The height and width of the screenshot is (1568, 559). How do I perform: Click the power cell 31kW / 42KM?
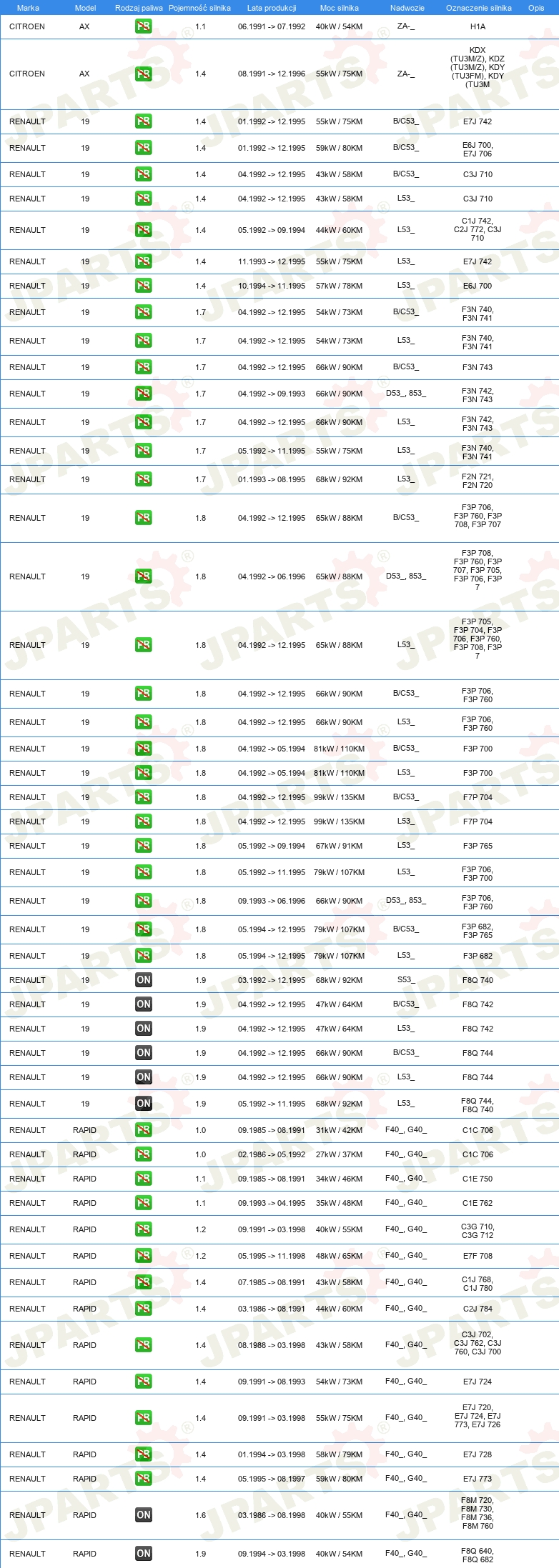point(339,1130)
